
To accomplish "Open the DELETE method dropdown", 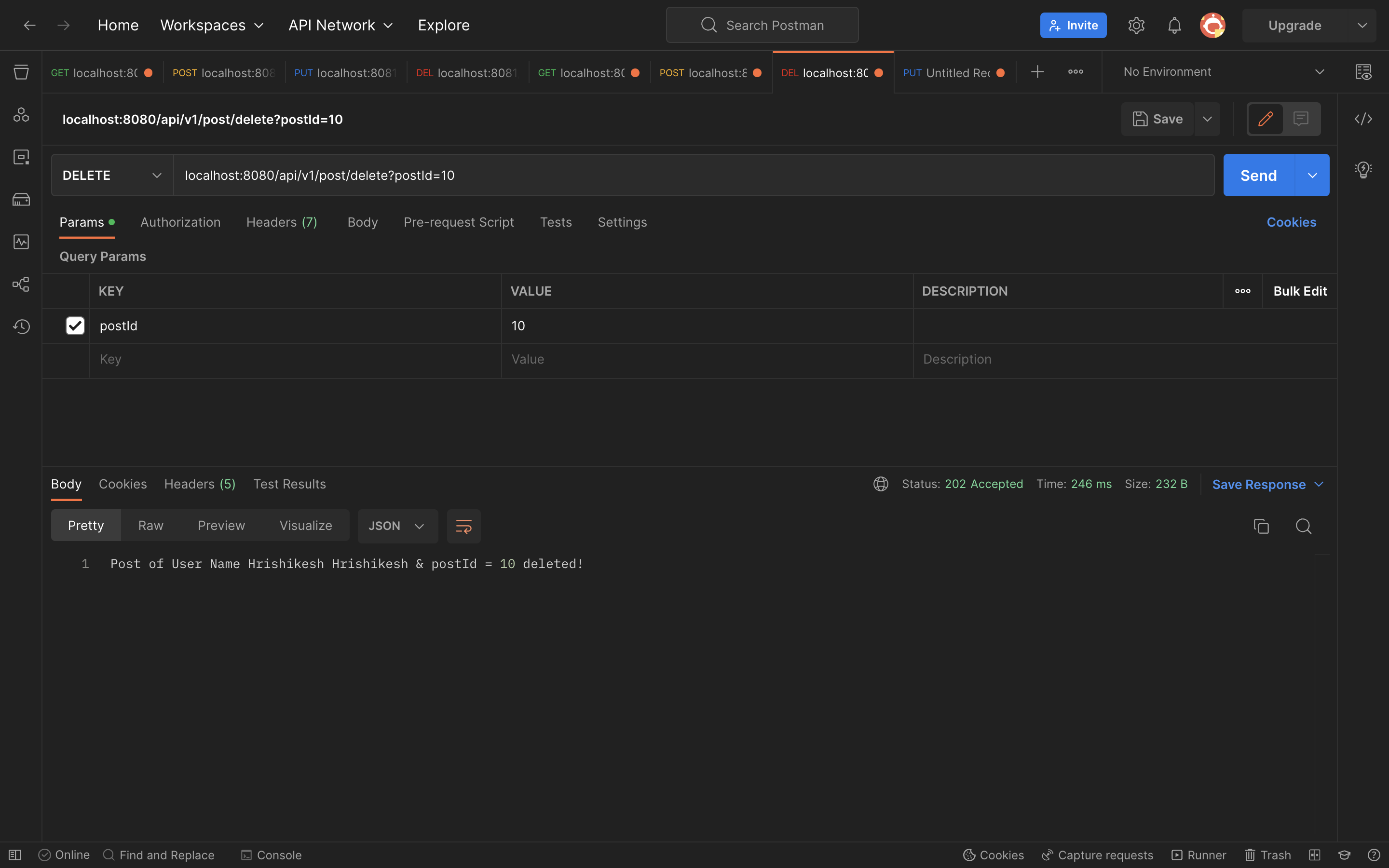I will tap(112, 175).
